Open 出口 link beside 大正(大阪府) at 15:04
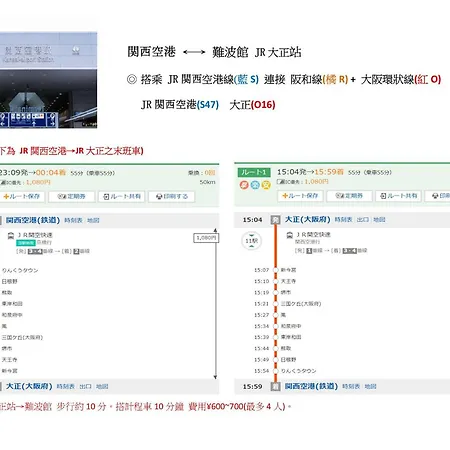The height and width of the screenshot is (450, 450). point(363,220)
